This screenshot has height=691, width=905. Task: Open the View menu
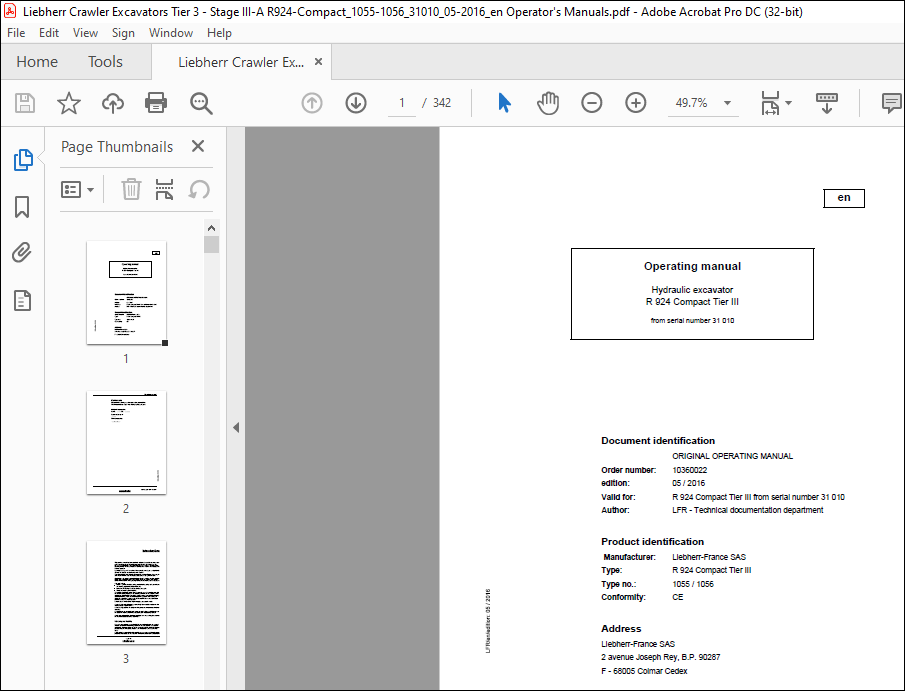(x=85, y=33)
